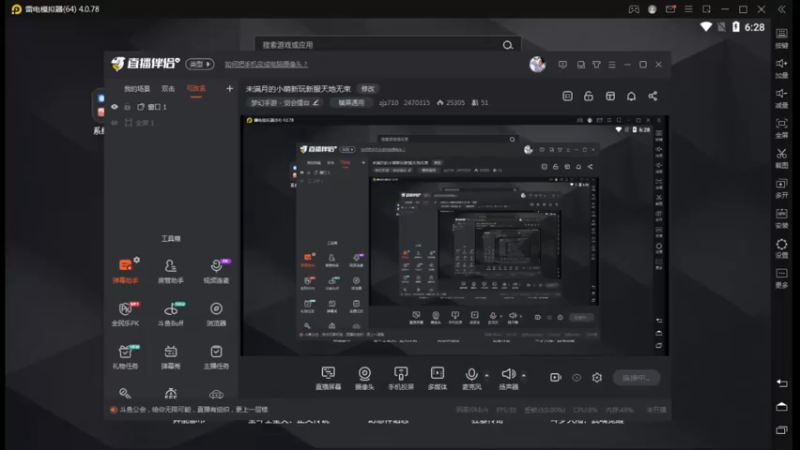
Task: Click the Android back arrow in emulator sidebar
Action: (782, 383)
